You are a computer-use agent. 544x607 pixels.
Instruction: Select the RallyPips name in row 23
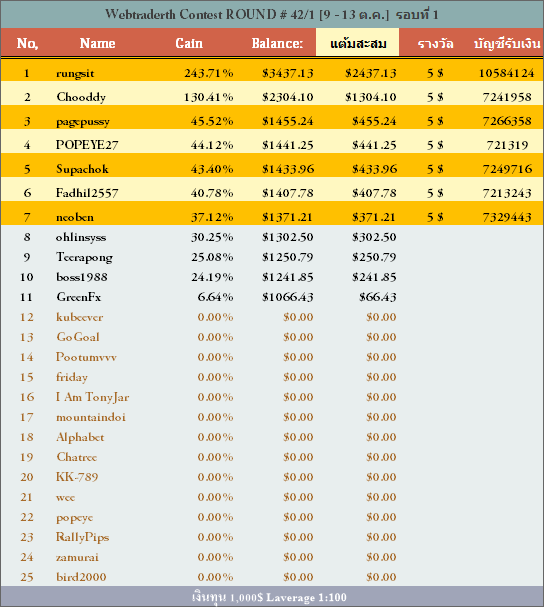point(82,537)
